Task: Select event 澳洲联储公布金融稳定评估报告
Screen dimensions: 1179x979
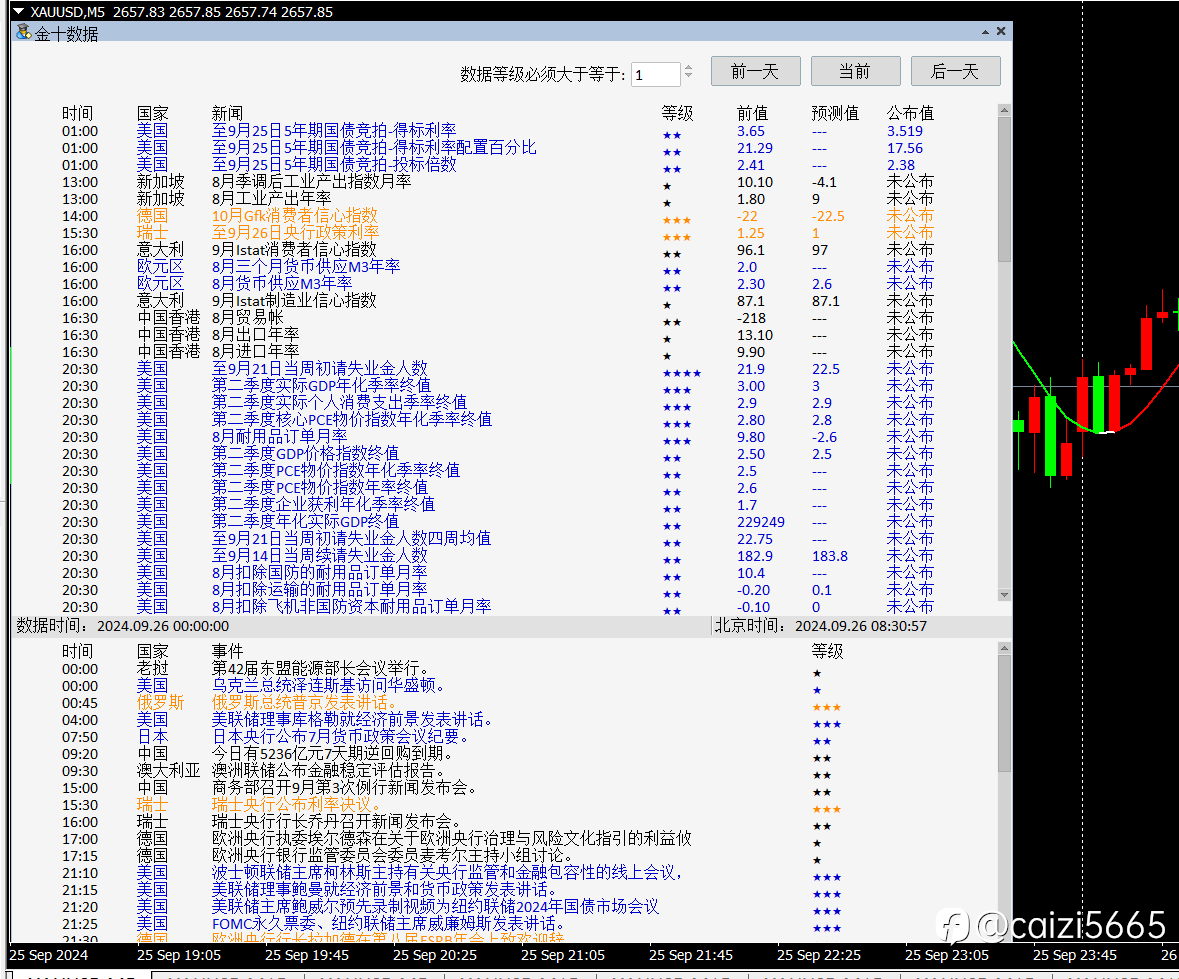Action: (451, 771)
